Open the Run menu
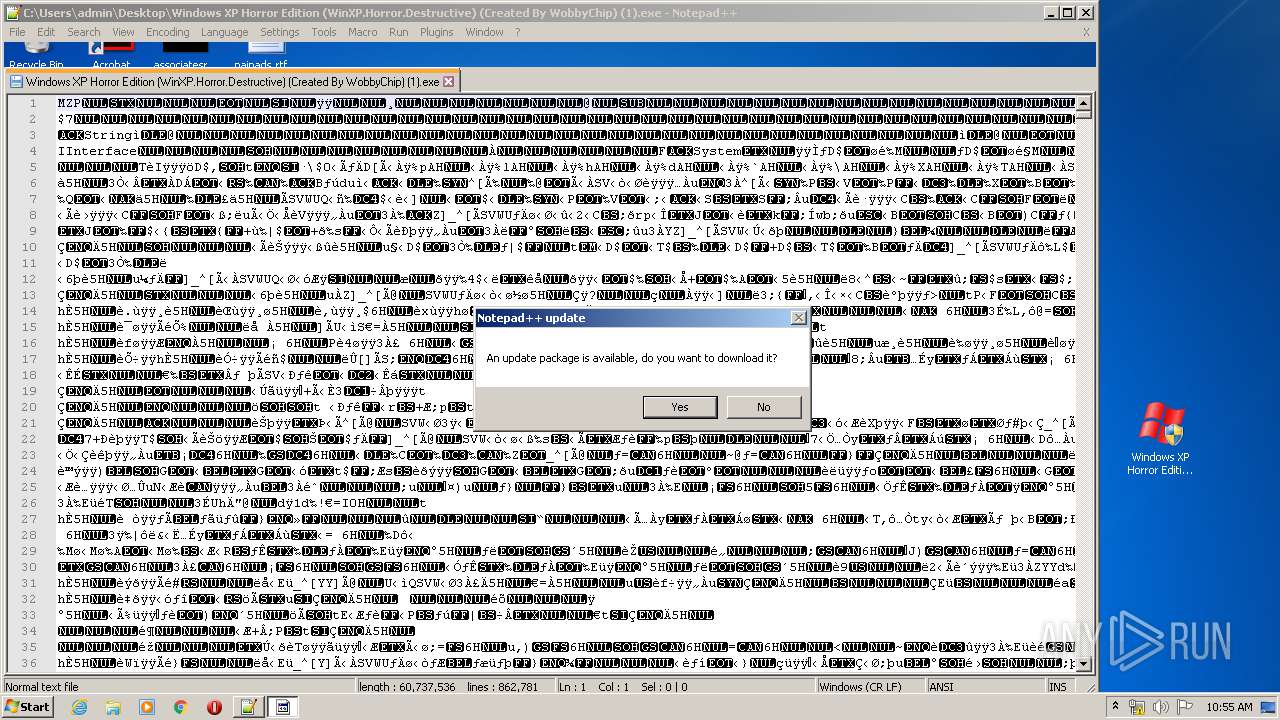 pos(398,32)
